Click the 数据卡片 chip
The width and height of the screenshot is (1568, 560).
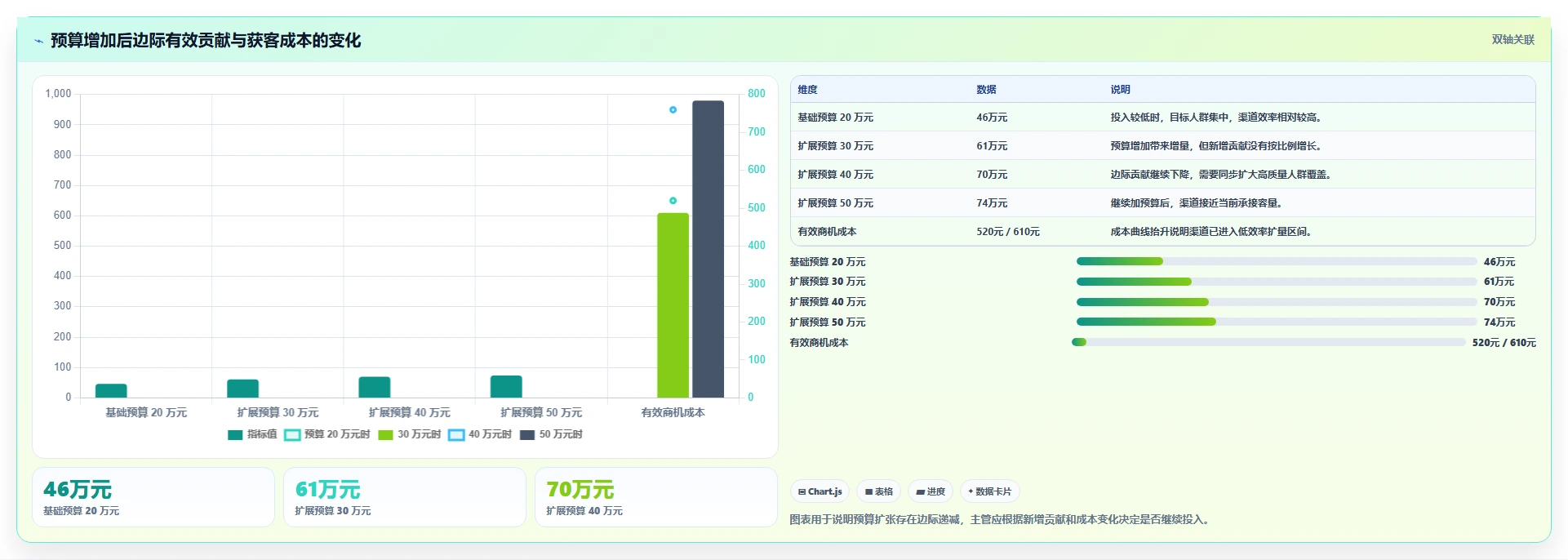pos(989,491)
